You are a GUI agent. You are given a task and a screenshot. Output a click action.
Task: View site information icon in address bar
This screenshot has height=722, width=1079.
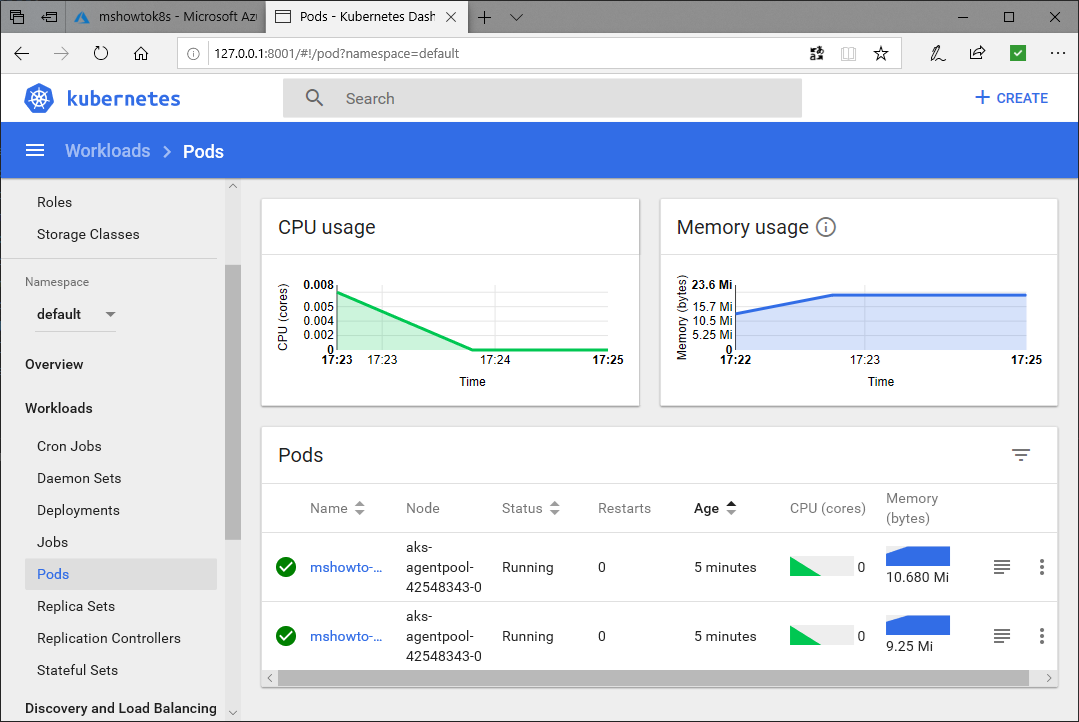click(193, 54)
